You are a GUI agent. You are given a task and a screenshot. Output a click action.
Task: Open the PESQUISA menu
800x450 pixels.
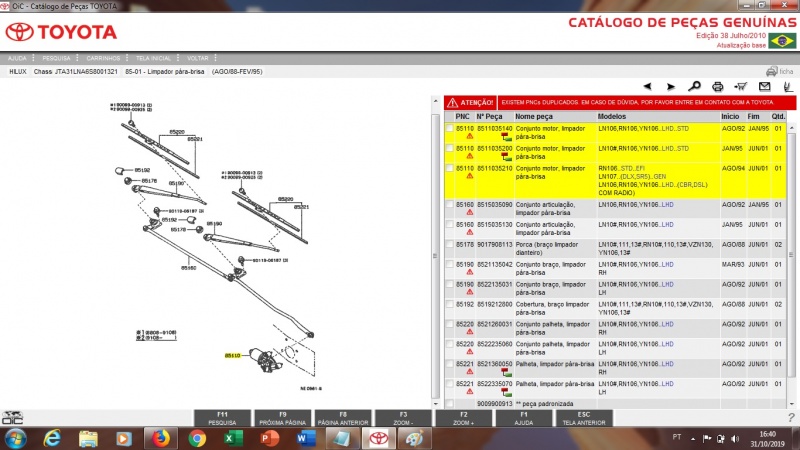(x=56, y=58)
